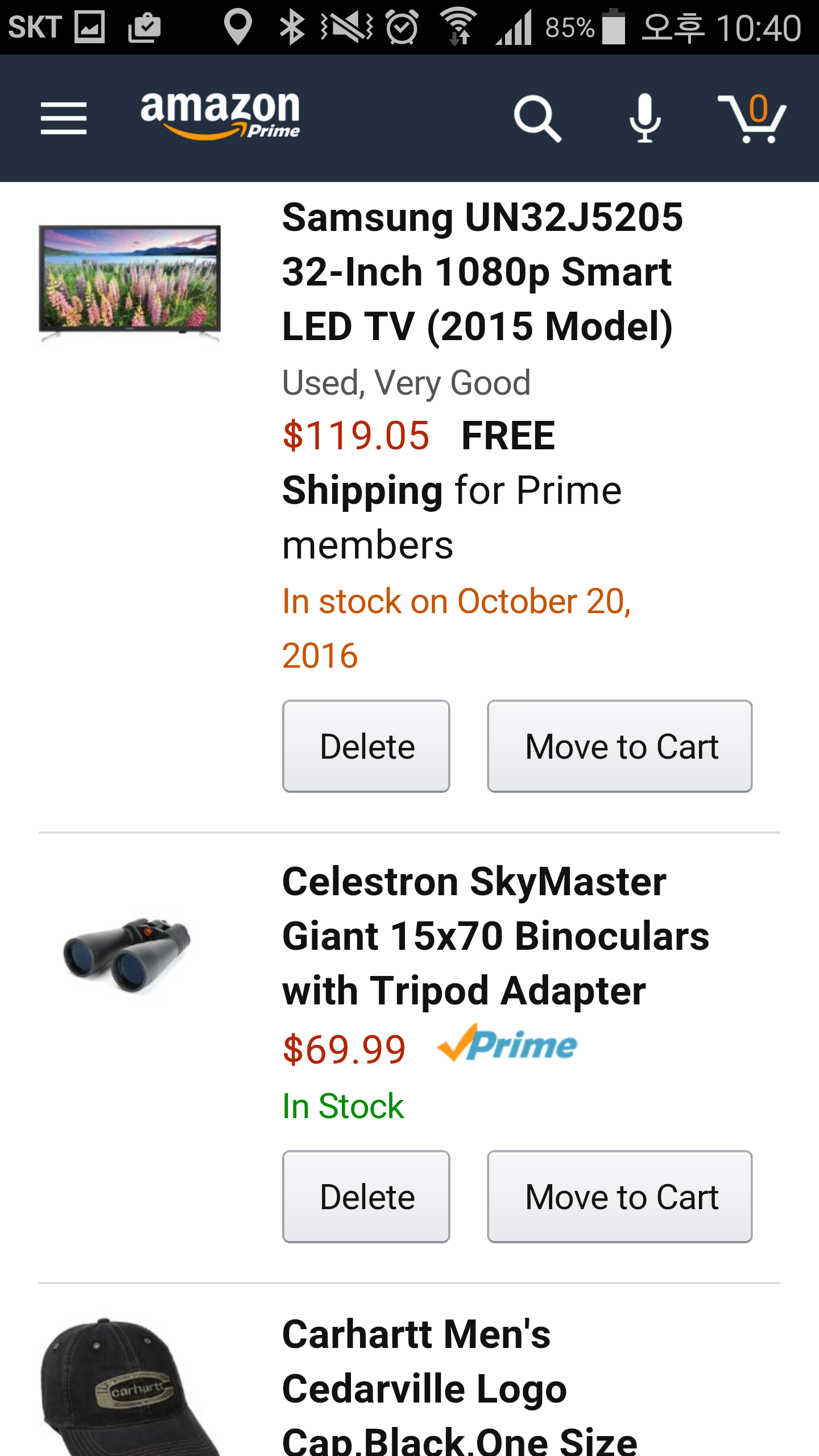This screenshot has width=819, height=1456.
Task: Open search with the magnifier icon
Action: click(537, 118)
